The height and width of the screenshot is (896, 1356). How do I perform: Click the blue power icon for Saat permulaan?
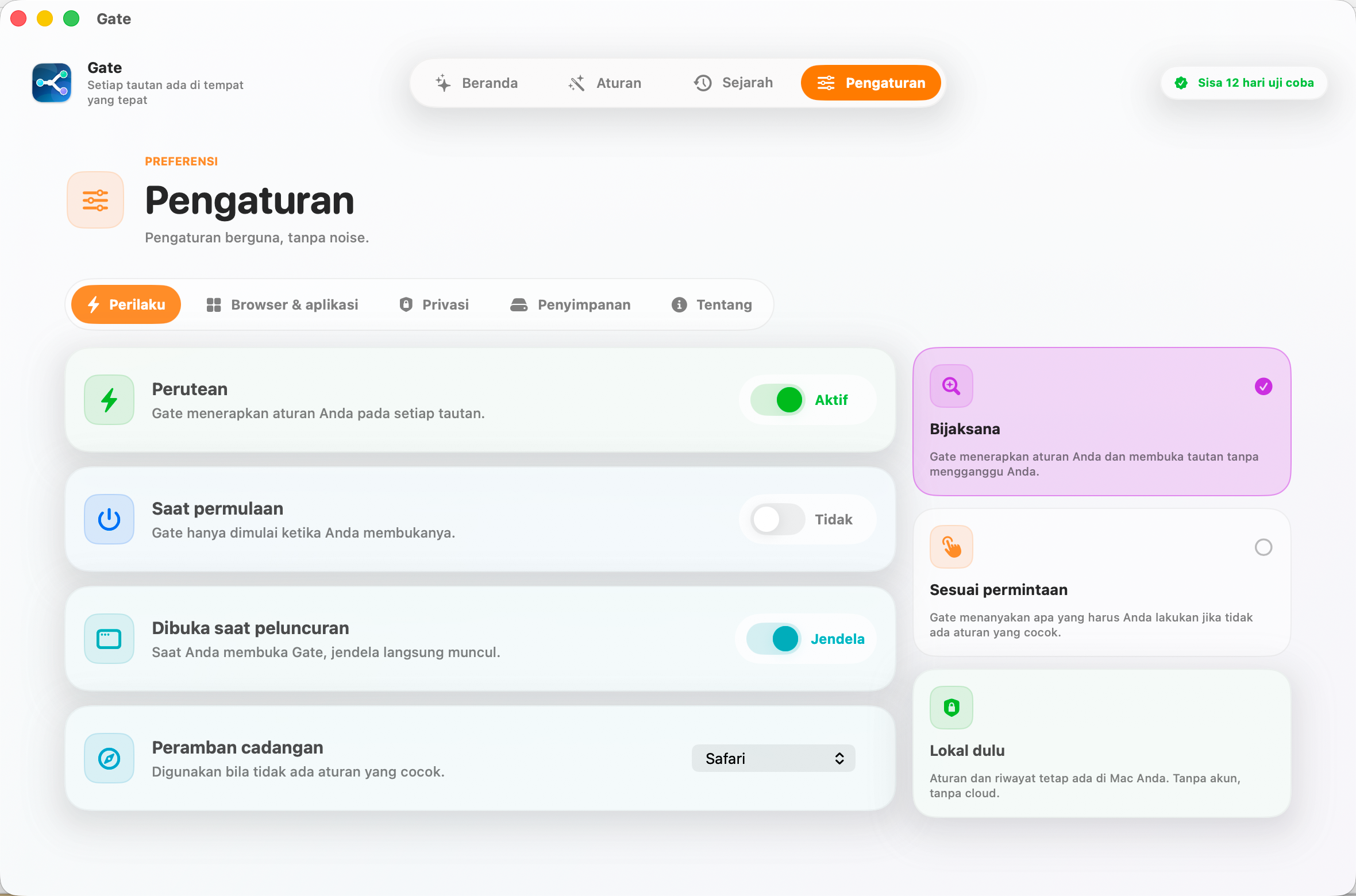(x=109, y=519)
